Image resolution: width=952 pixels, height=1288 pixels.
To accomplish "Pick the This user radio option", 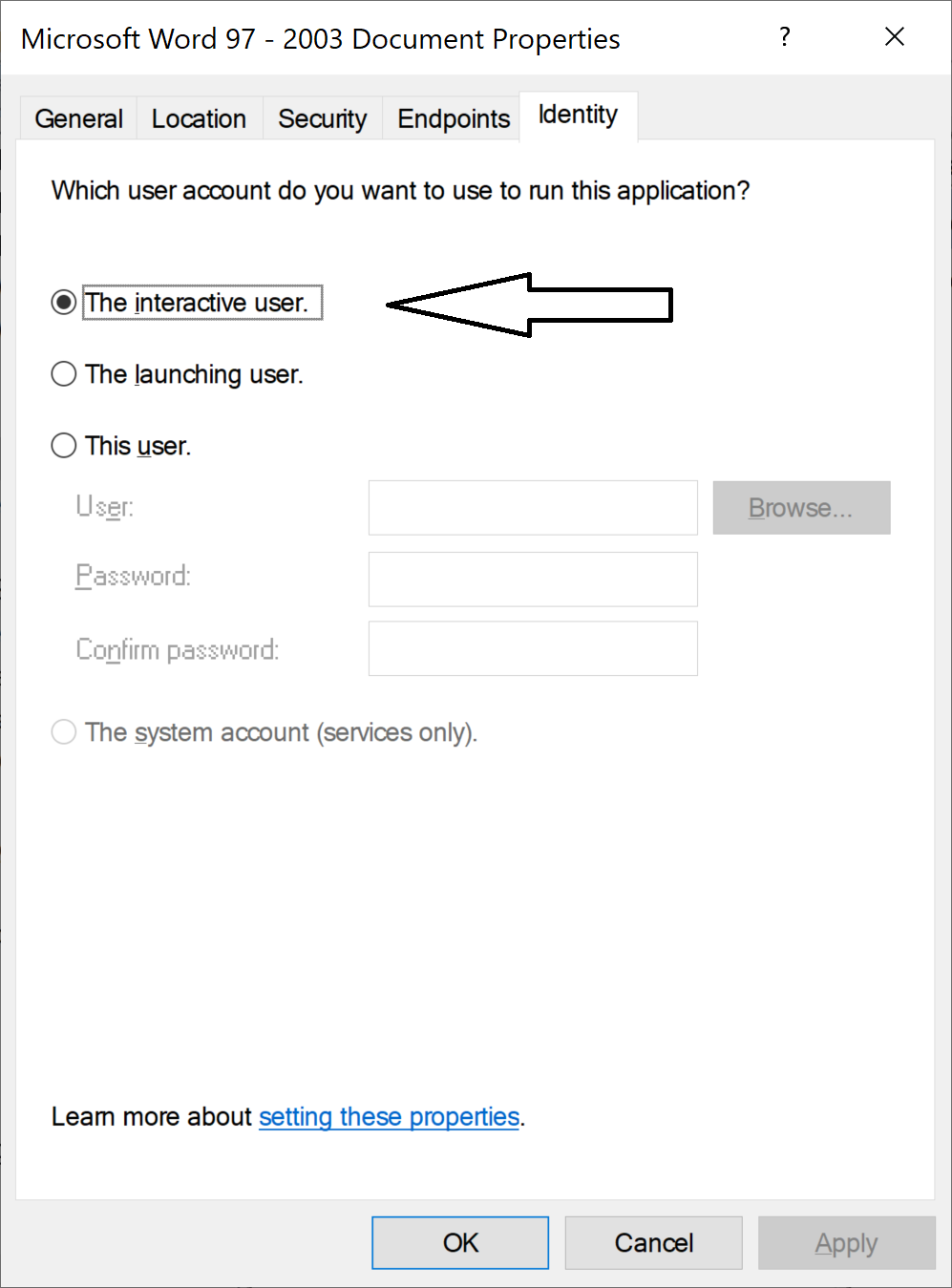I will point(64,446).
